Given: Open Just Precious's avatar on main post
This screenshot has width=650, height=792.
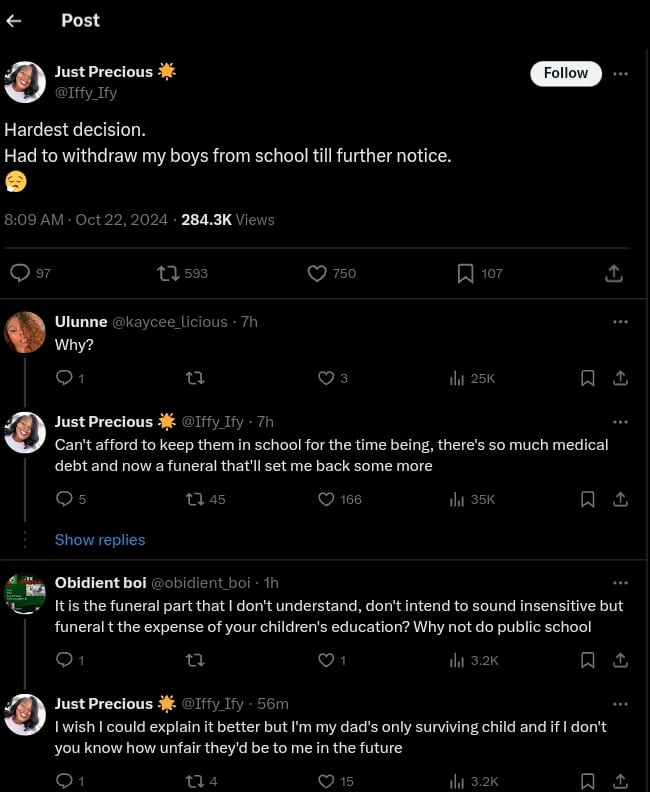Looking at the screenshot, I should (x=25, y=82).
